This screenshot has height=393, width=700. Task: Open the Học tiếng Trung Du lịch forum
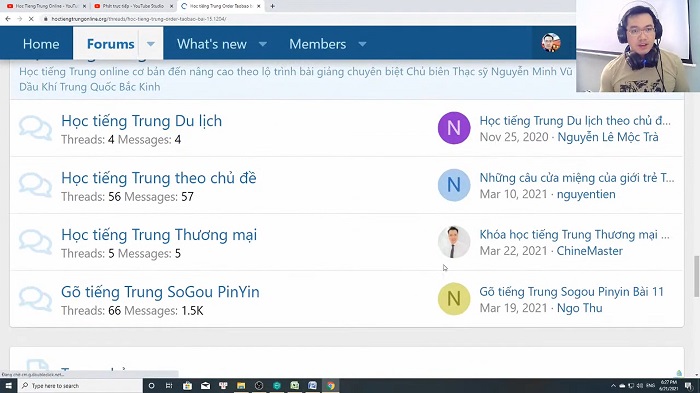[142, 121]
